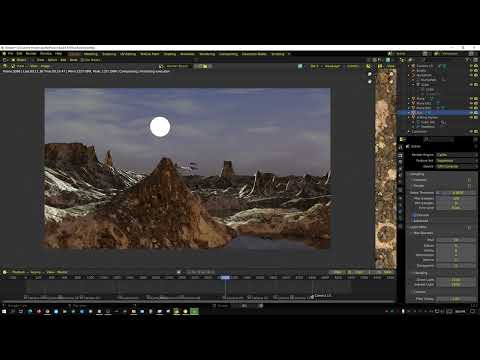Screen dimensions: 480x360
Task: Click the Noise Threshold value field
Action: pos(457,193)
